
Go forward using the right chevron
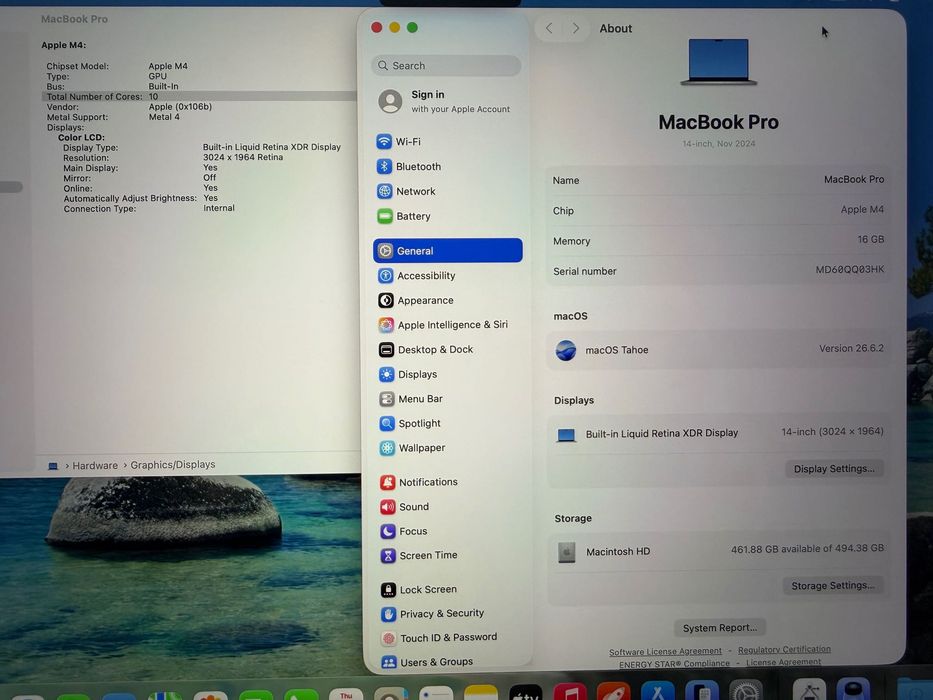pos(575,28)
